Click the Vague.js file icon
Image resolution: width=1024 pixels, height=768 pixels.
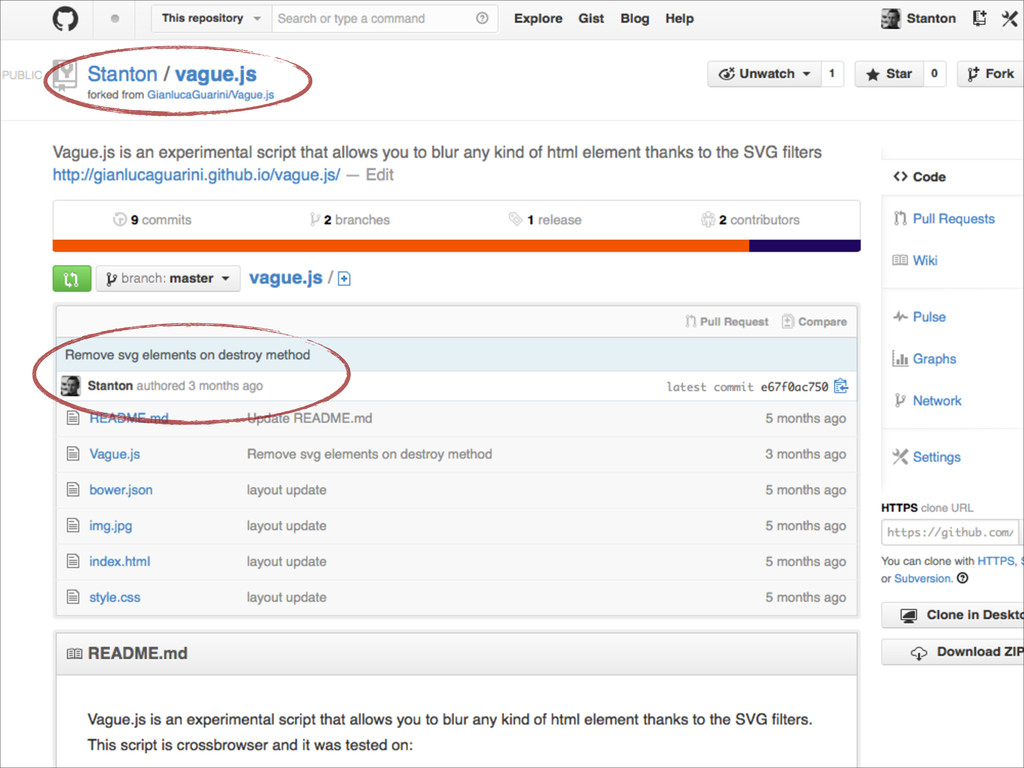[73, 454]
